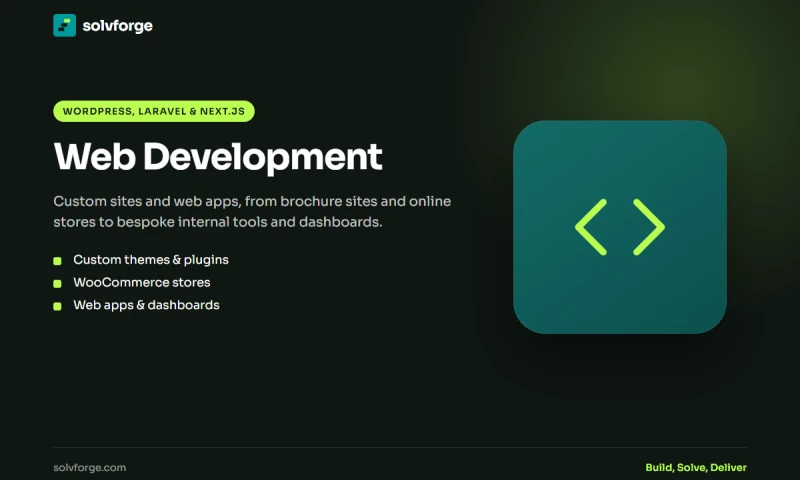Screen dimensions: 800x480
Task: Click the code brackets icon tile
Action: coord(620,227)
